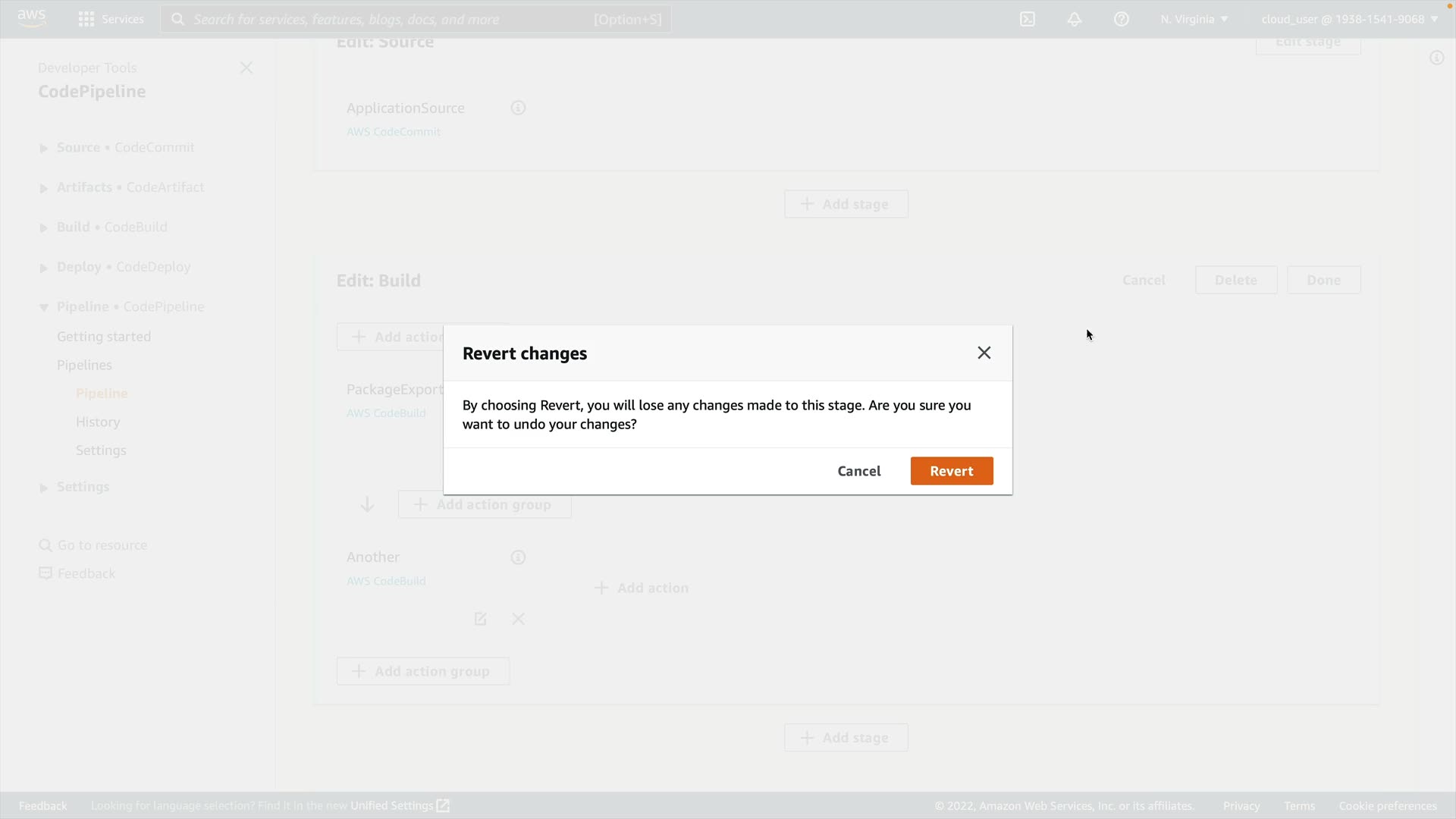Click info icon beside ApplicationSource
Viewport: 1456px width, 819px height.
click(518, 108)
